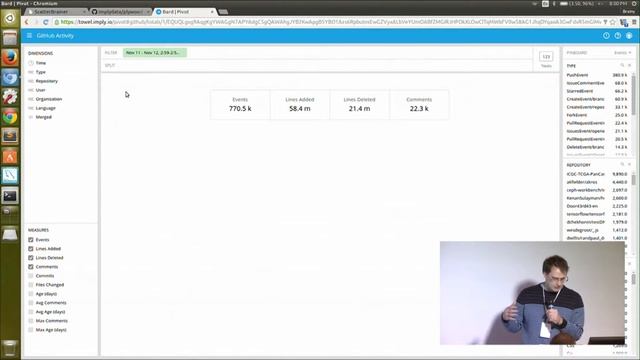Open the system gear menu in top bar
The height and width of the screenshot is (360, 640).
coord(634,4)
